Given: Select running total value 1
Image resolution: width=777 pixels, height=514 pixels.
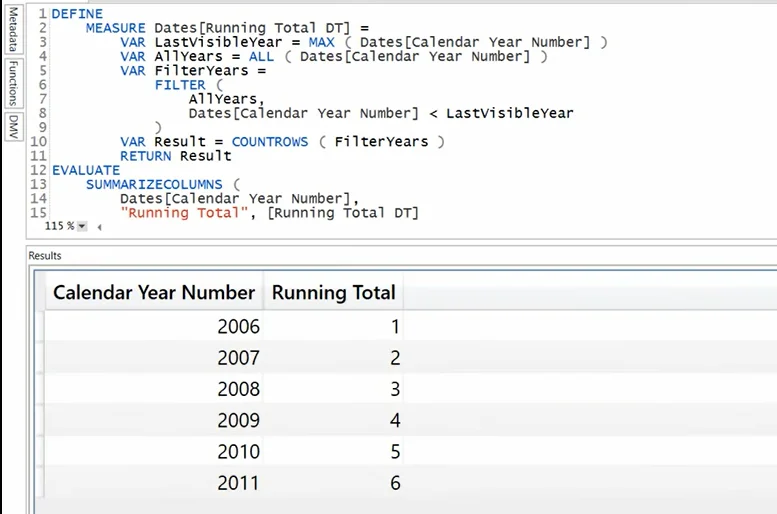Looking at the screenshot, I should pos(333,326).
